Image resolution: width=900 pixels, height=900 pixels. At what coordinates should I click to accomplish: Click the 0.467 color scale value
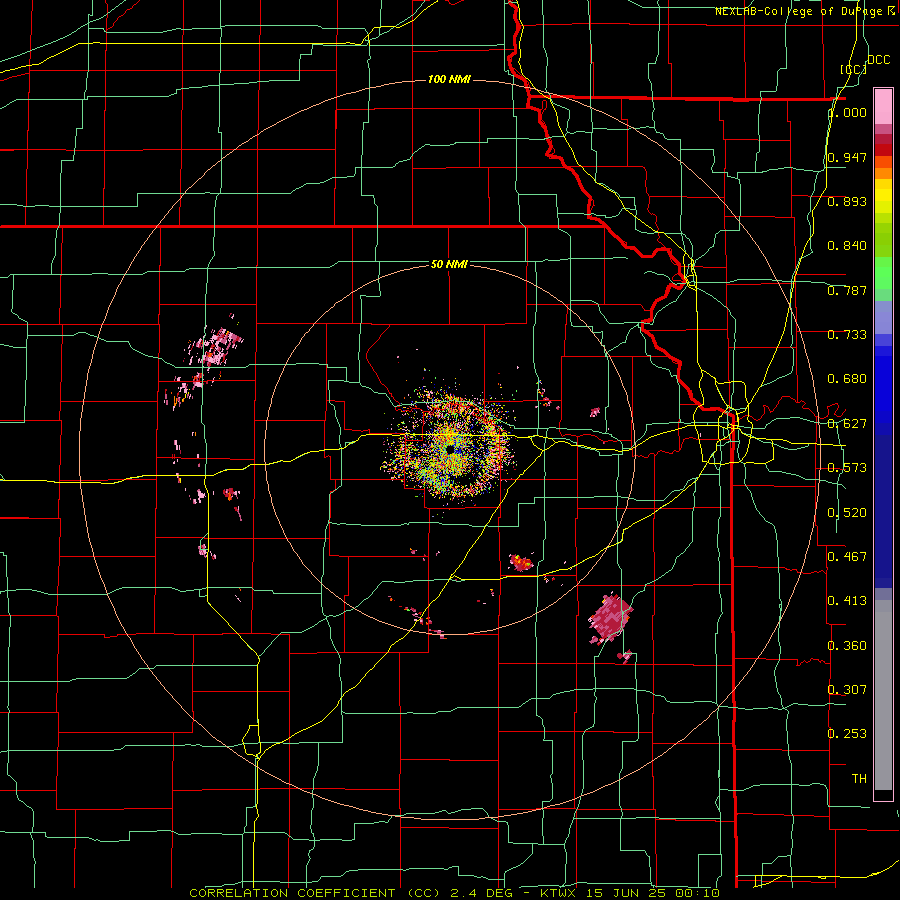(x=847, y=556)
